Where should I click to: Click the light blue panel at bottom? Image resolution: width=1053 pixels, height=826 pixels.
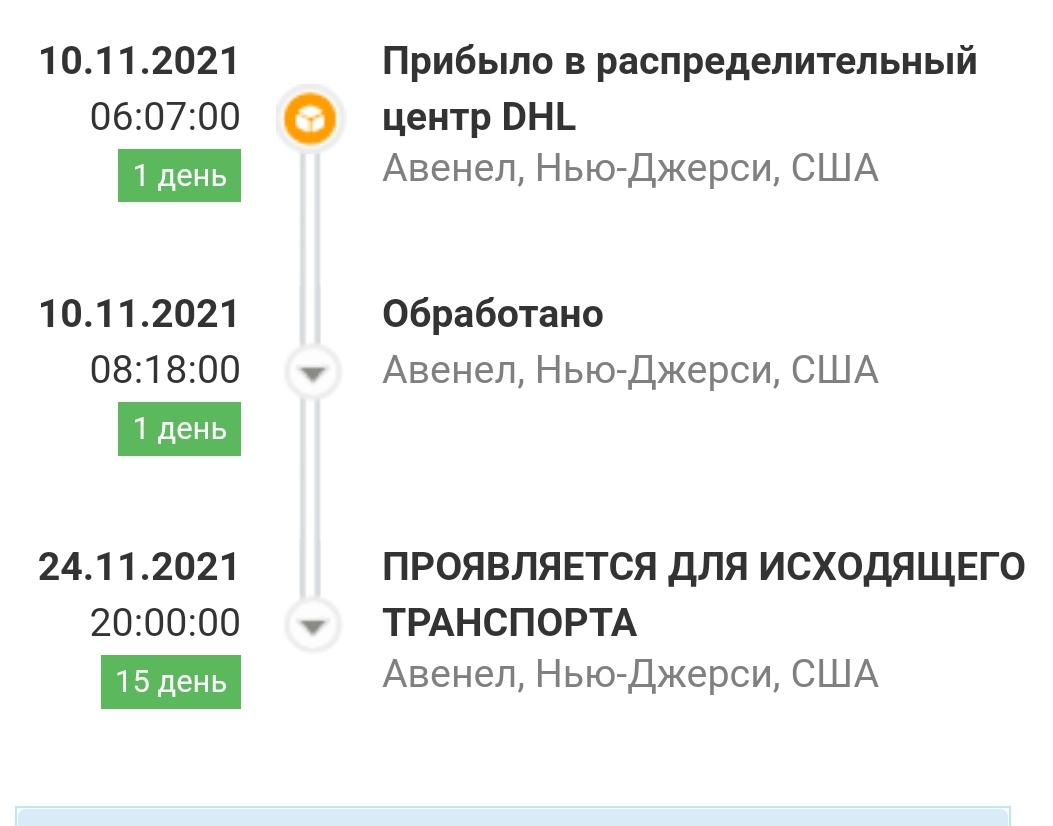click(x=513, y=815)
